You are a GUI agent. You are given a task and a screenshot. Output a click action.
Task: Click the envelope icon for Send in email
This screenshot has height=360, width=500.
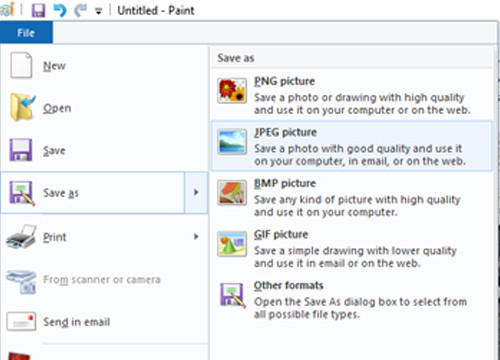click(x=21, y=322)
